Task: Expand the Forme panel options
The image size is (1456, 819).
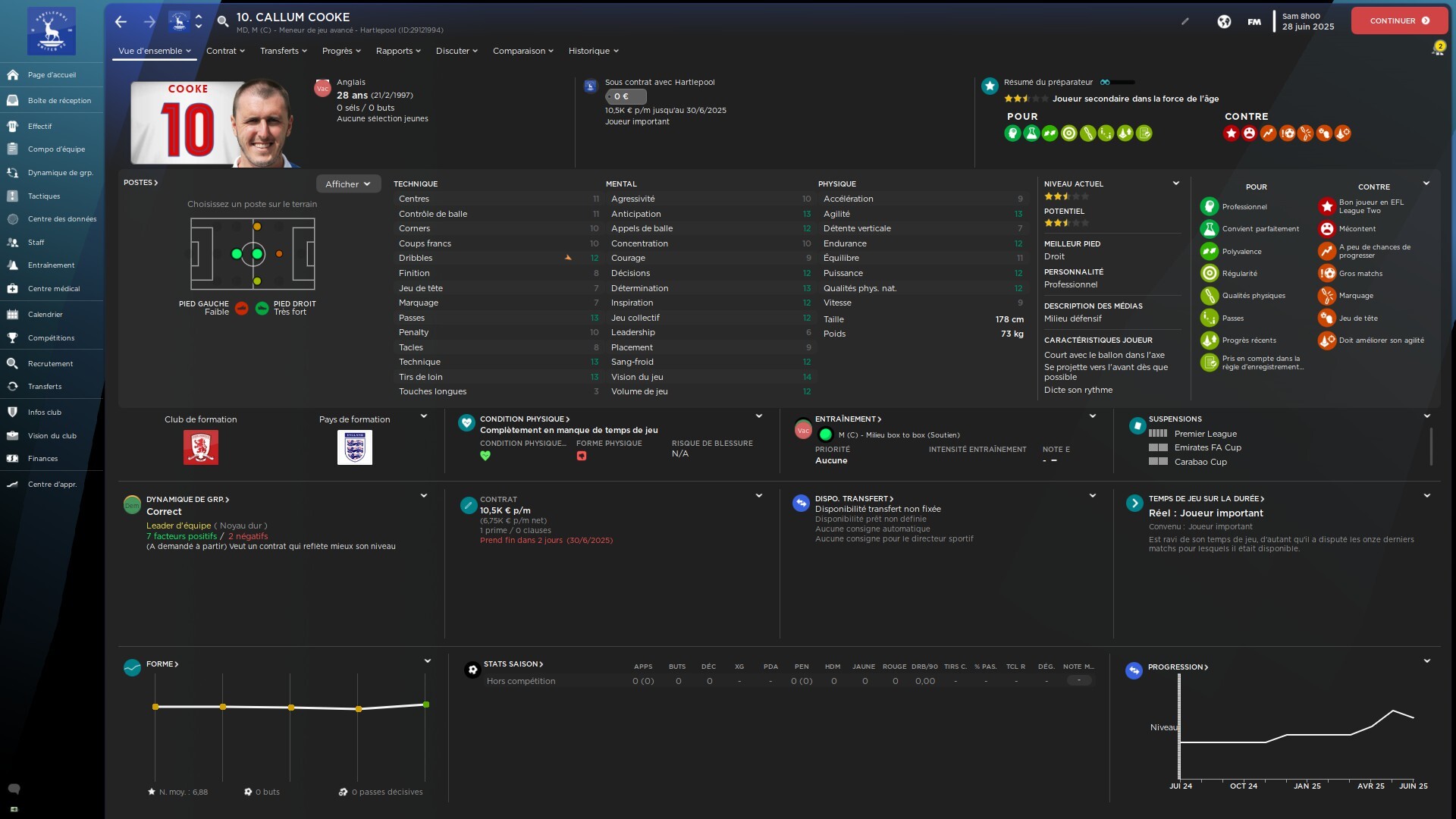Action: tap(427, 661)
